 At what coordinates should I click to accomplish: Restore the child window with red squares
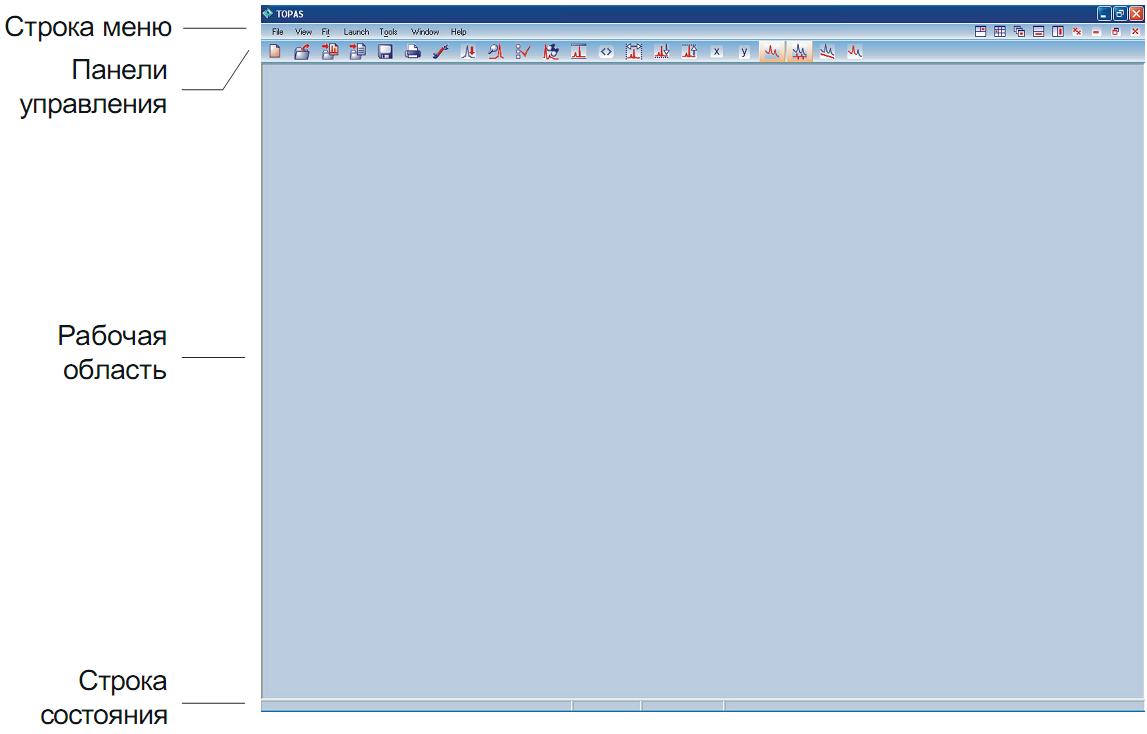coord(1116,31)
